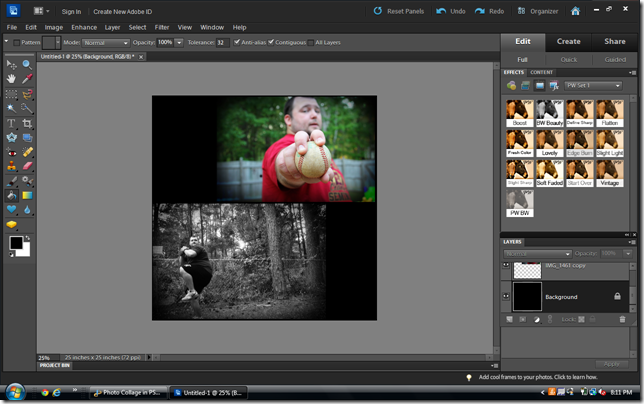The image size is (644, 404).
Task: Switch to the Create tab
Action: (x=568, y=41)
